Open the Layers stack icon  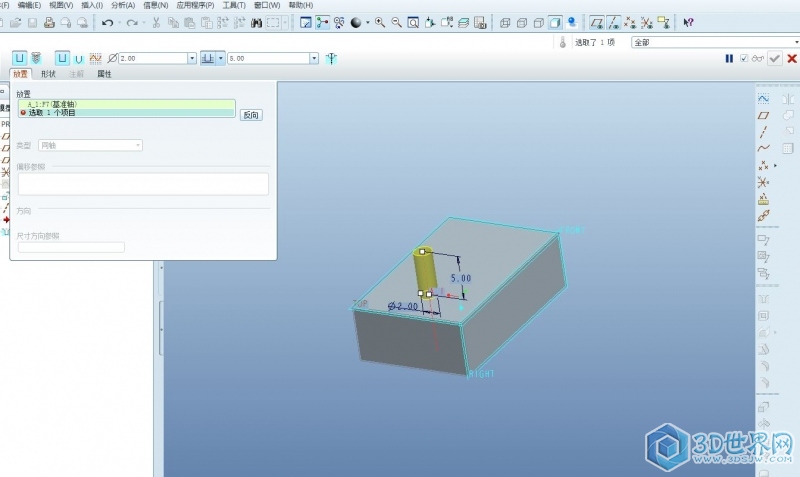coord(463,22)
